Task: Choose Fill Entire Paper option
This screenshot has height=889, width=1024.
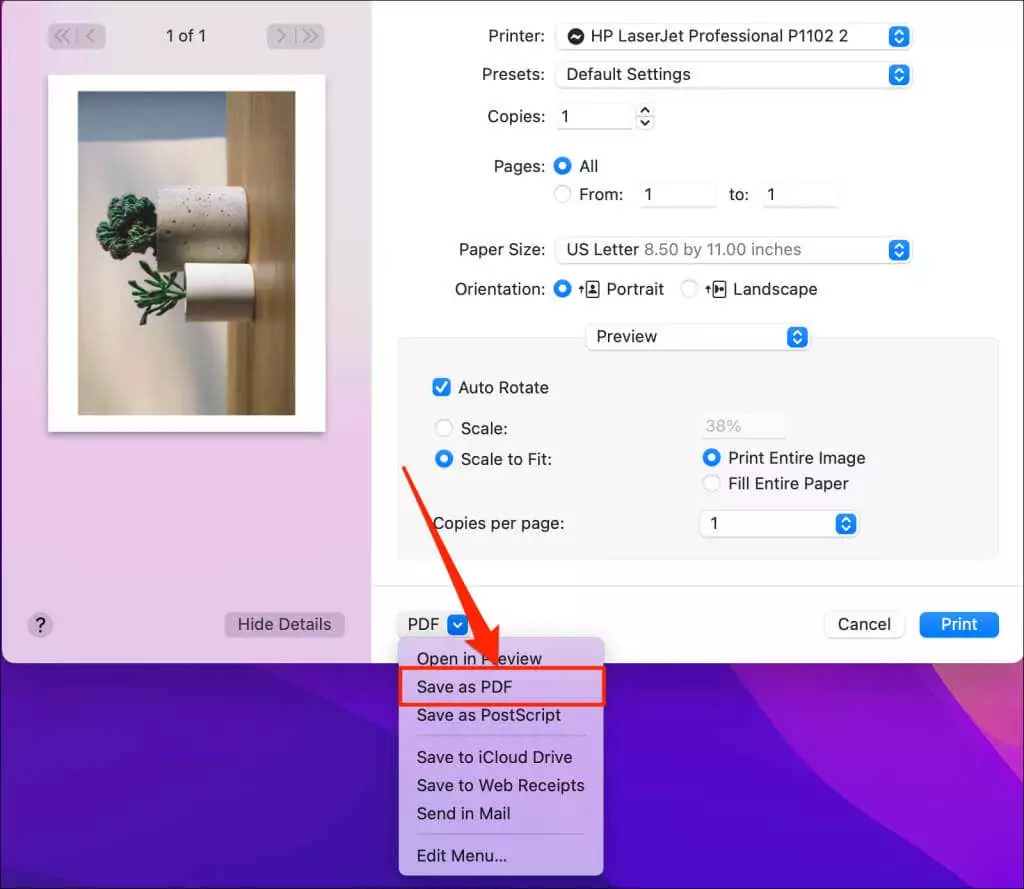Action: (x=711, y=483)
